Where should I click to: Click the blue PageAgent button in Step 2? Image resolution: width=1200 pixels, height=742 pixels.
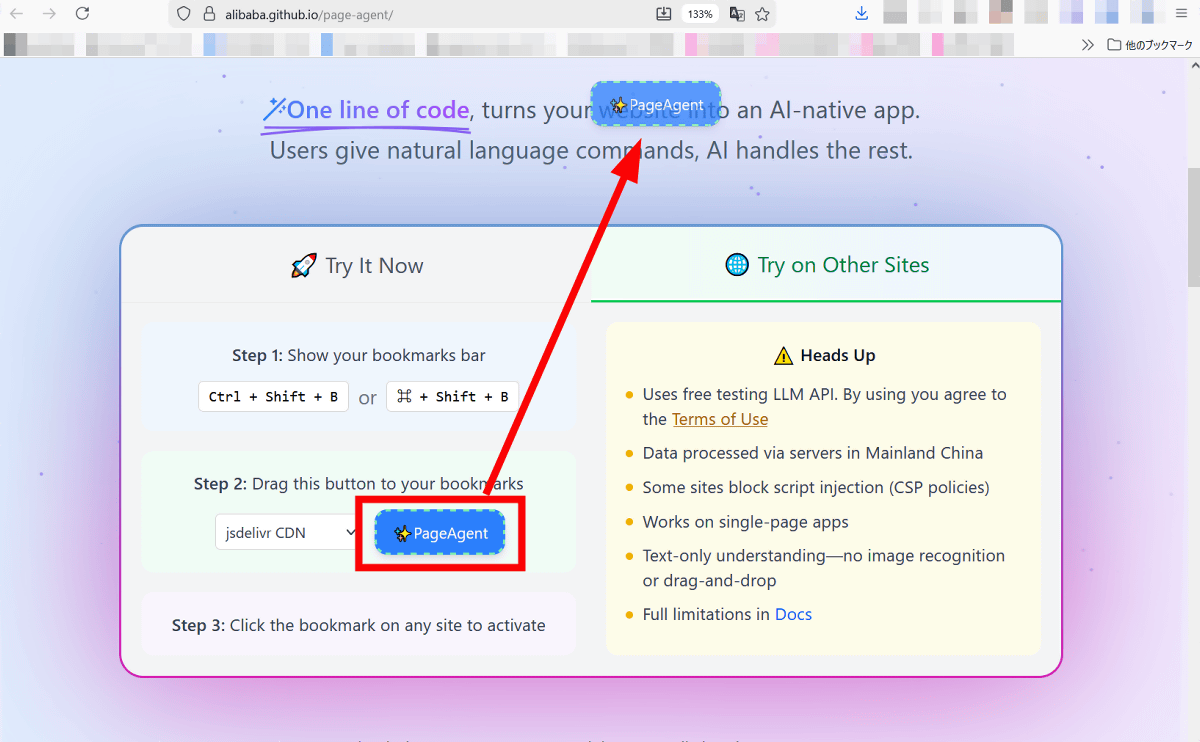pyautogui.click(x=440, y=534)
